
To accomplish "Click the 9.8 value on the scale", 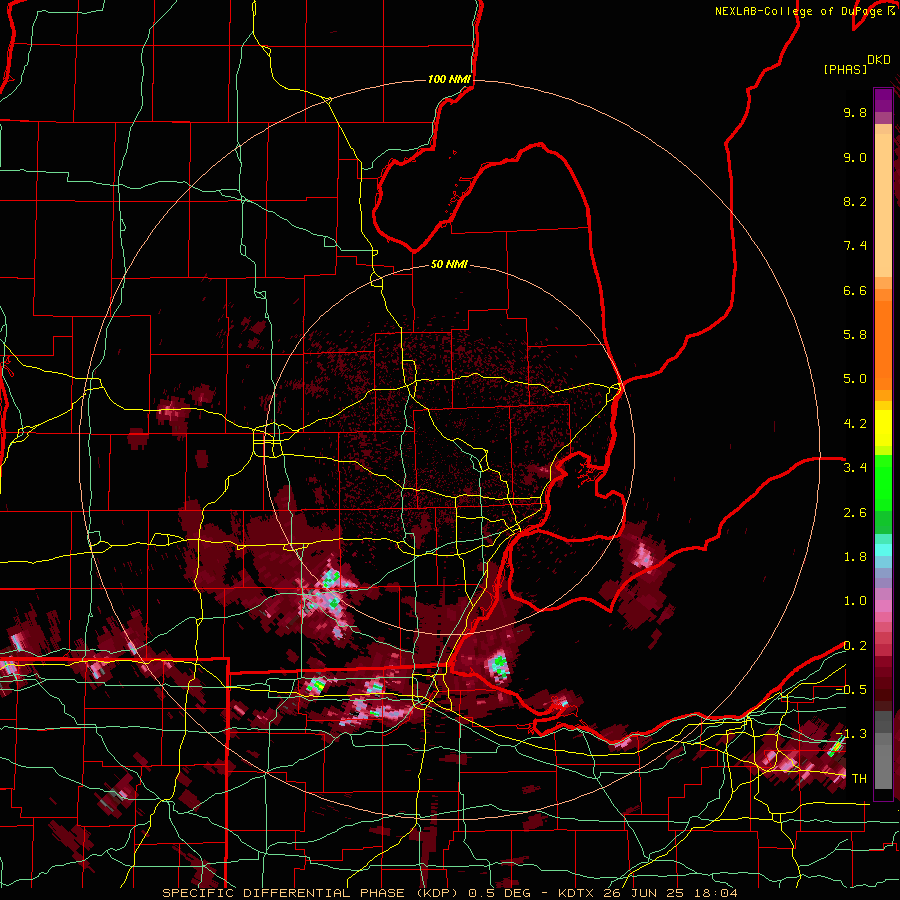I will [855, 112].
